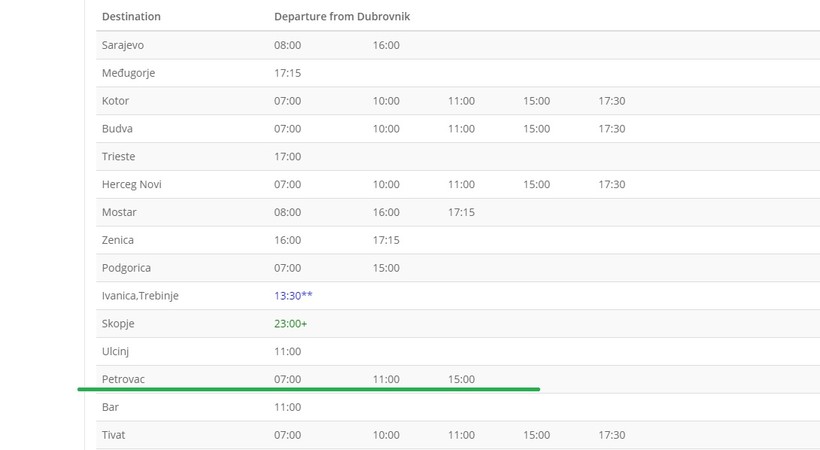
Task: Click the 17:30 departure for Kotor
Action: click(x=612, y=100)
